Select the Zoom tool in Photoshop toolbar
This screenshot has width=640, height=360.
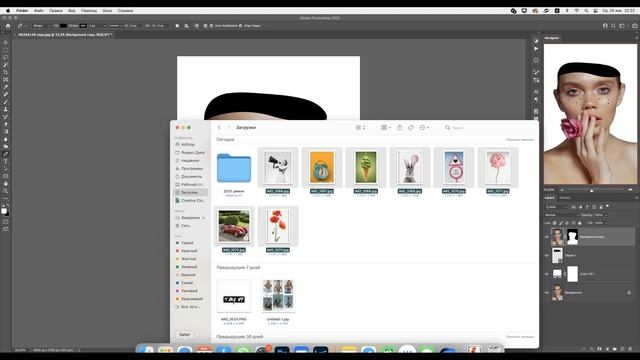(x=6, y=191)
